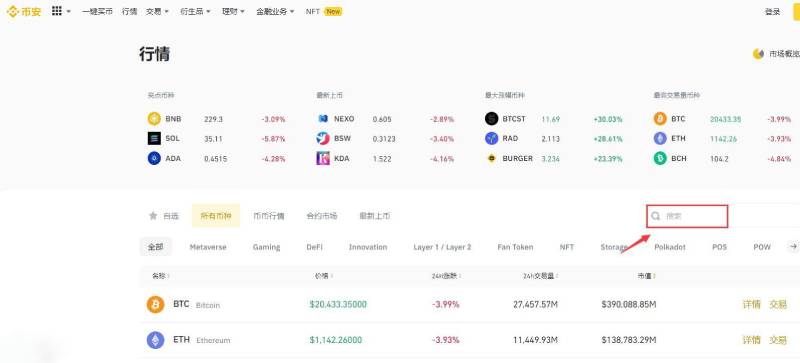The image size is (800, 363).
Task: Open 交易 for the BTC row
Action: (778, 305)
